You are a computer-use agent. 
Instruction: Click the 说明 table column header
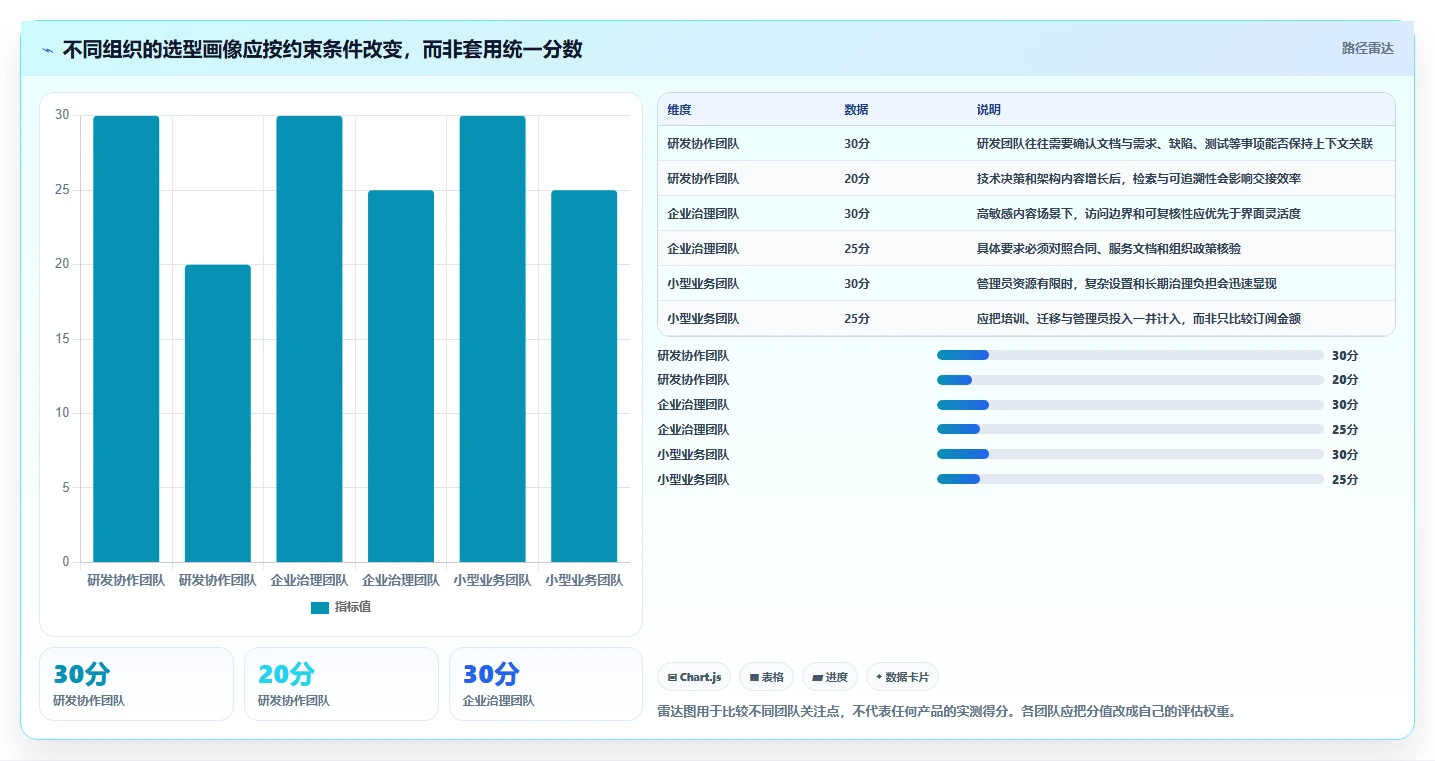pyautogui.click(x=989, y=110)
